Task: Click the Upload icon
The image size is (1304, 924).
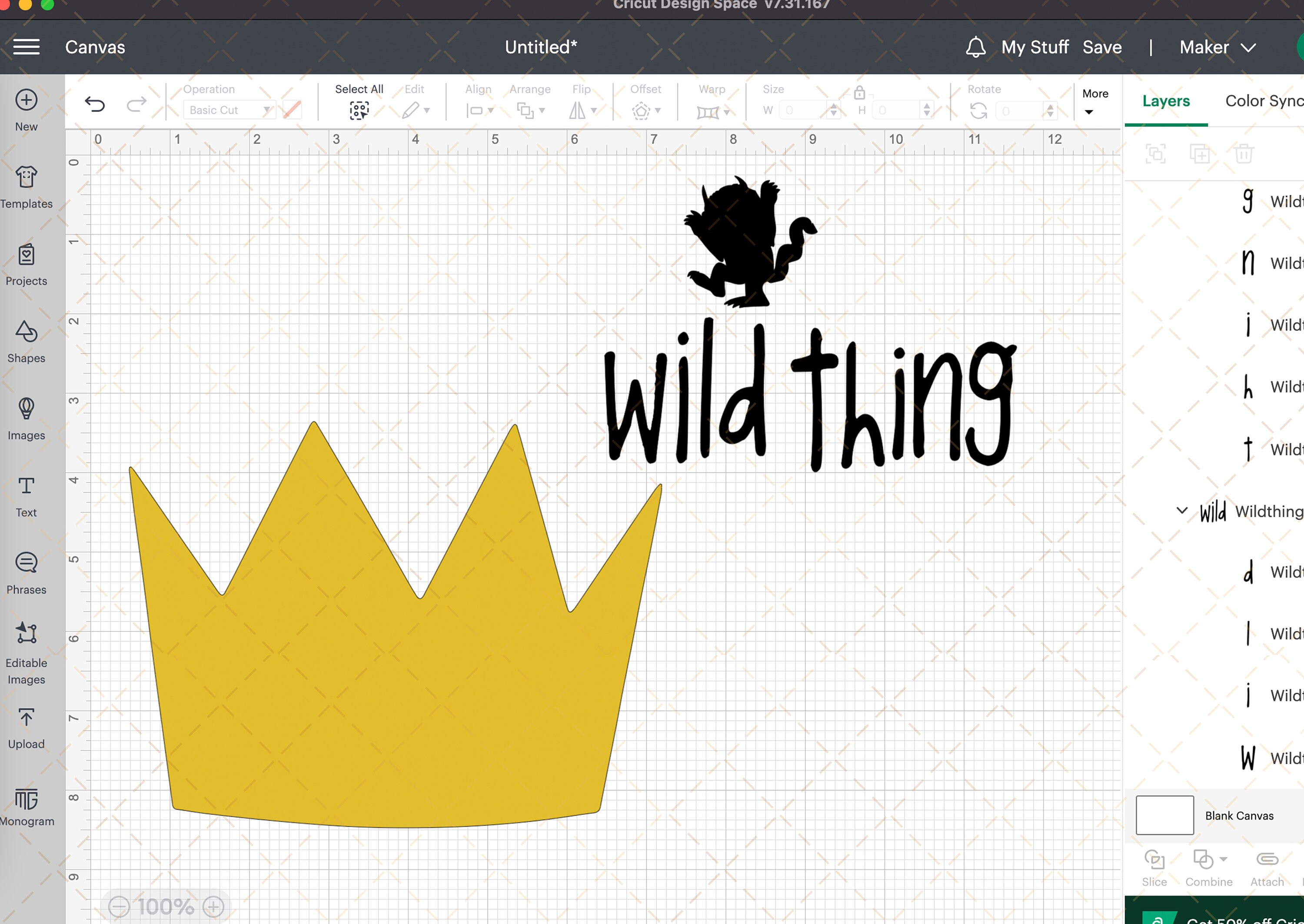Action: 26,718
